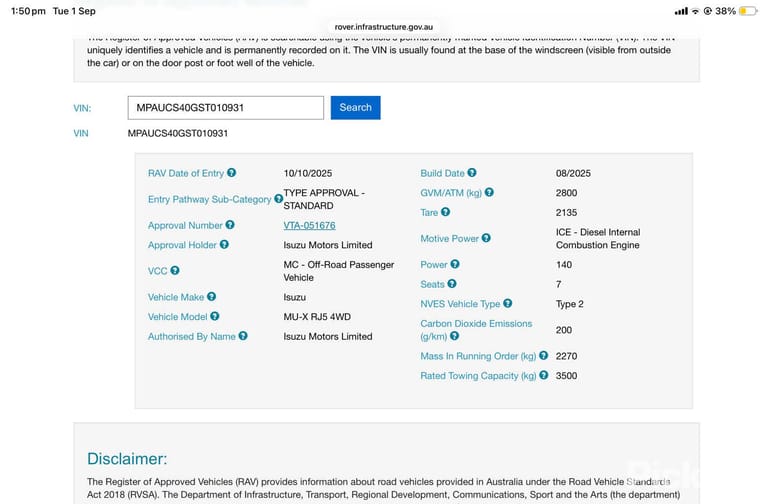Open help icon beside Entry Pathway Sub-Category
Image resolution: width=768 pixels, height=504 pixels.
click(x=278, y=198)
